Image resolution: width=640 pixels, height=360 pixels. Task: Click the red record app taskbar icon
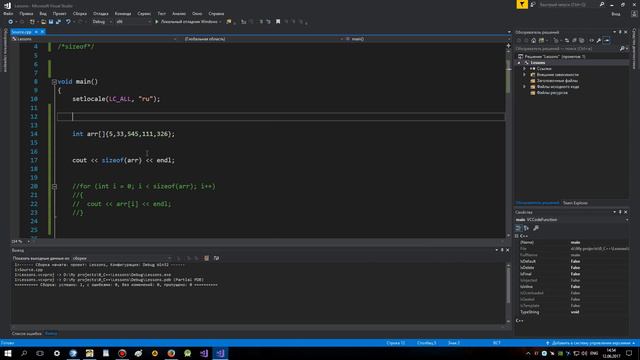[122, 353]
